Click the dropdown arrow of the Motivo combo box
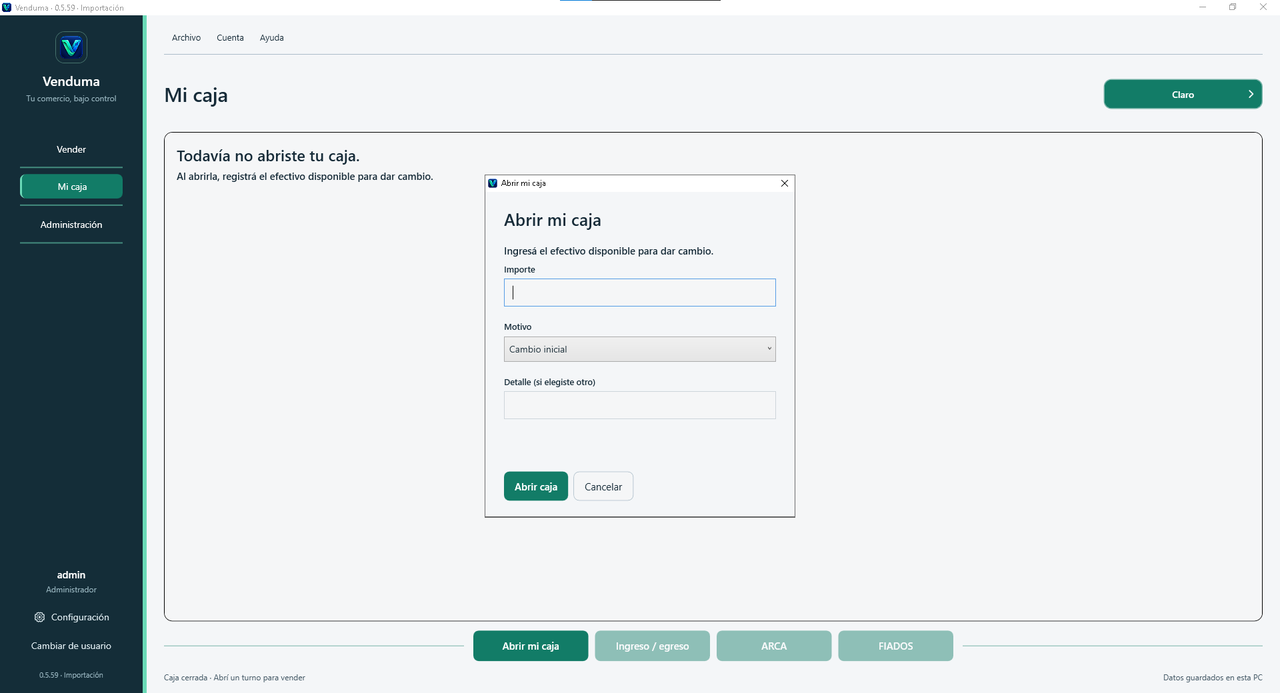This screenshot has height=693, width=1280. click(769, 349)
